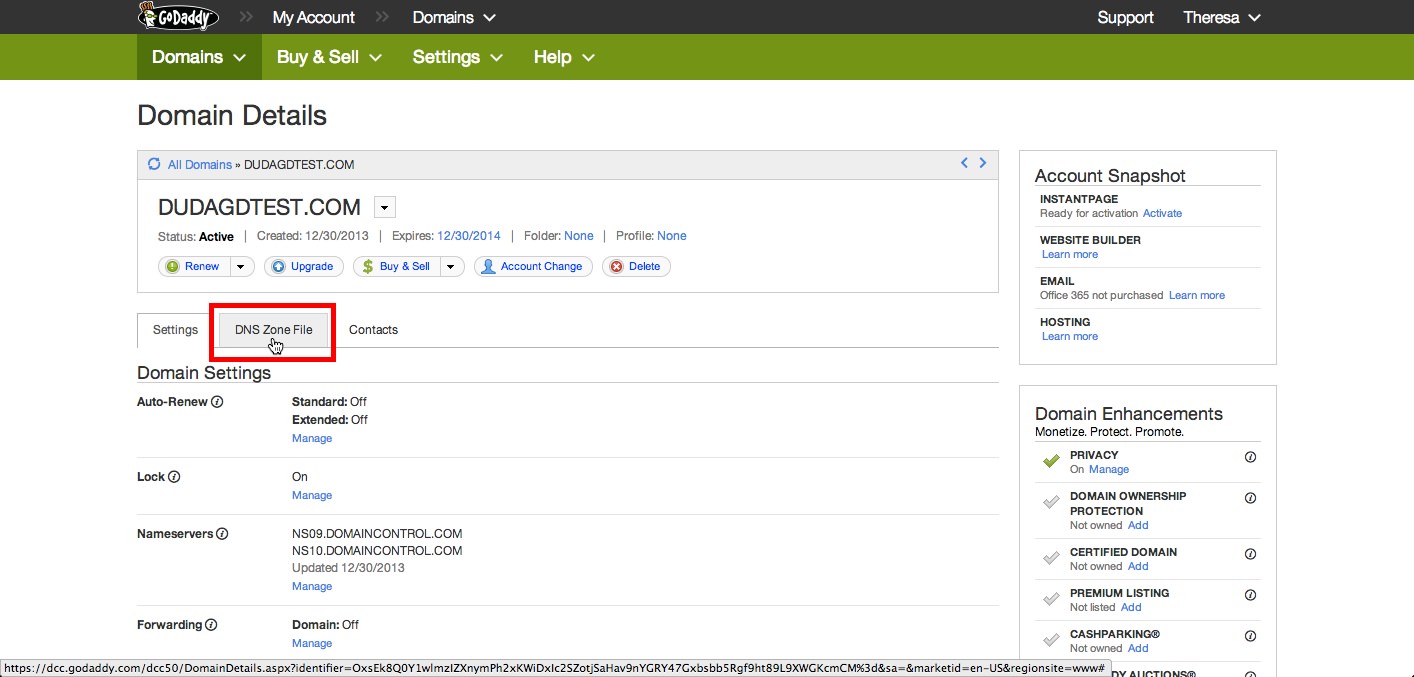This screenshot has height=677, width=1414.
Task: Click Manage under Nameservers
Action: click(x=312, y=586)
